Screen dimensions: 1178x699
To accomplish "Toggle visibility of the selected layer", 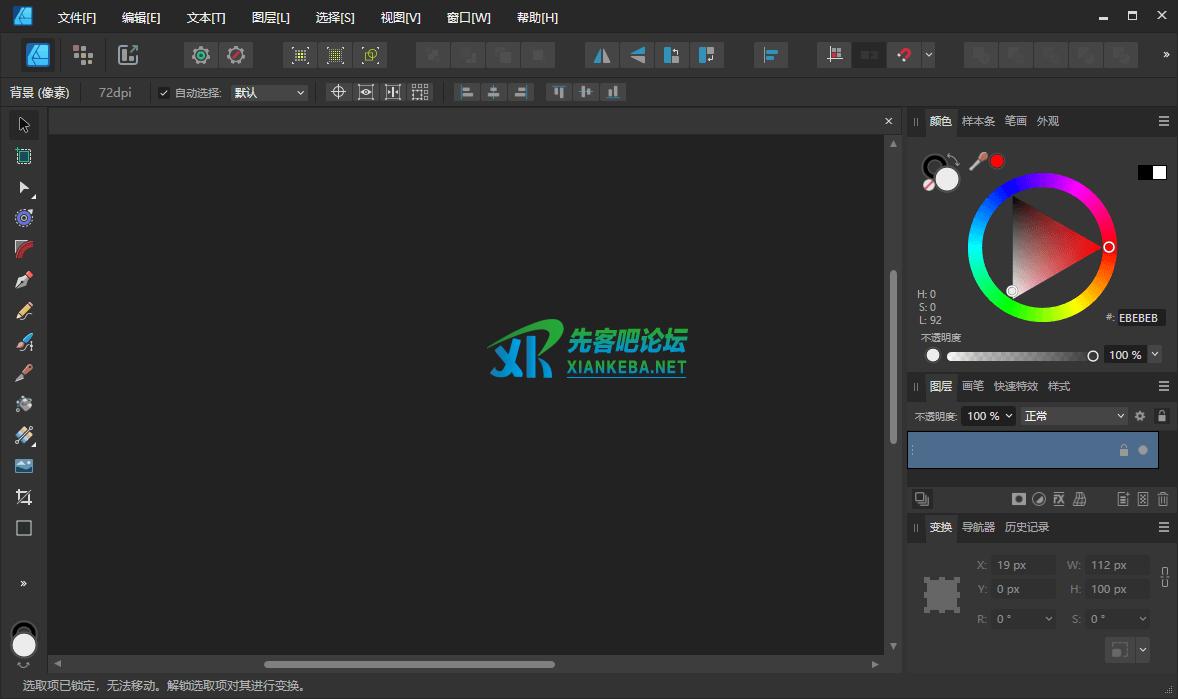I will tap(1142, 450).
